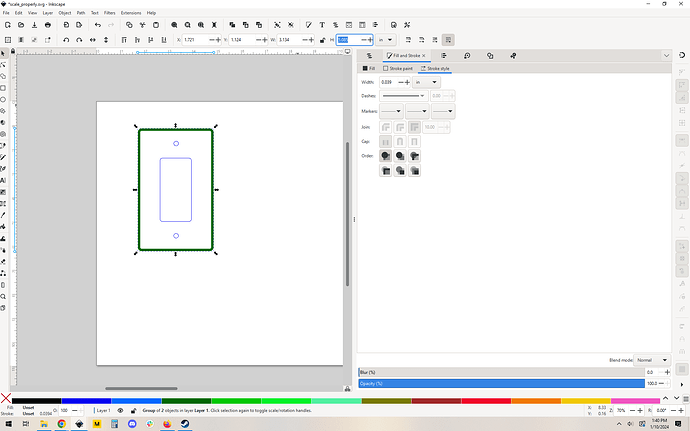
Task: Click the Cut scissors icon
Action: 143,25
